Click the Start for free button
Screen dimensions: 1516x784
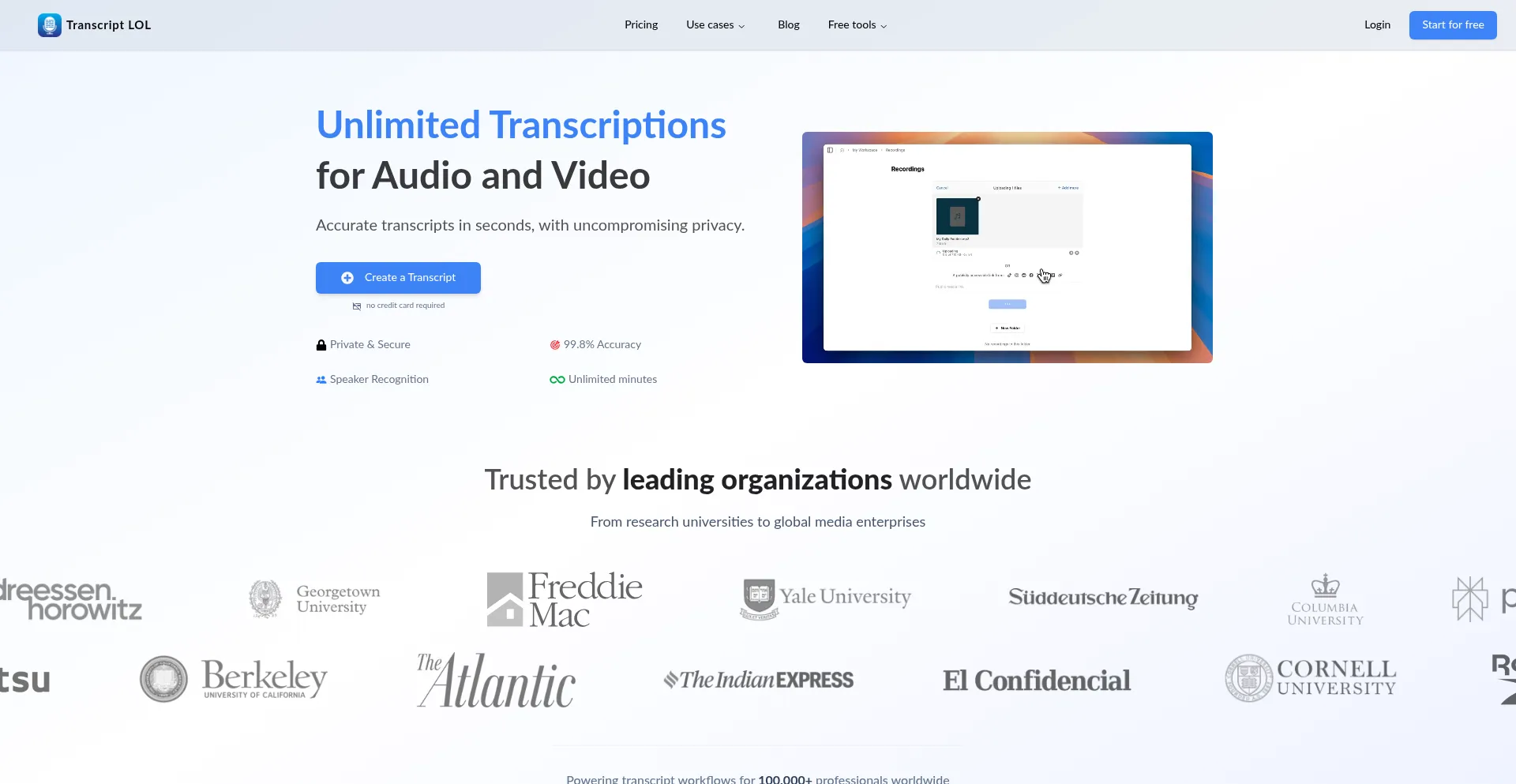(1453, 25)
